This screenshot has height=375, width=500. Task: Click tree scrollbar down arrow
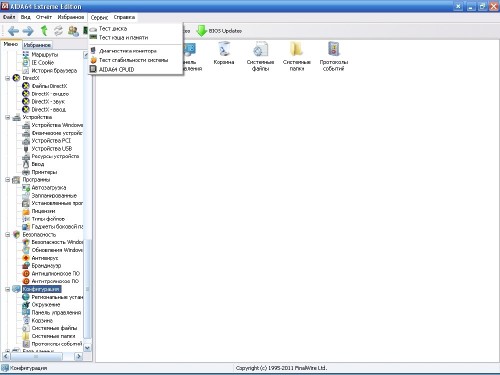87,348
